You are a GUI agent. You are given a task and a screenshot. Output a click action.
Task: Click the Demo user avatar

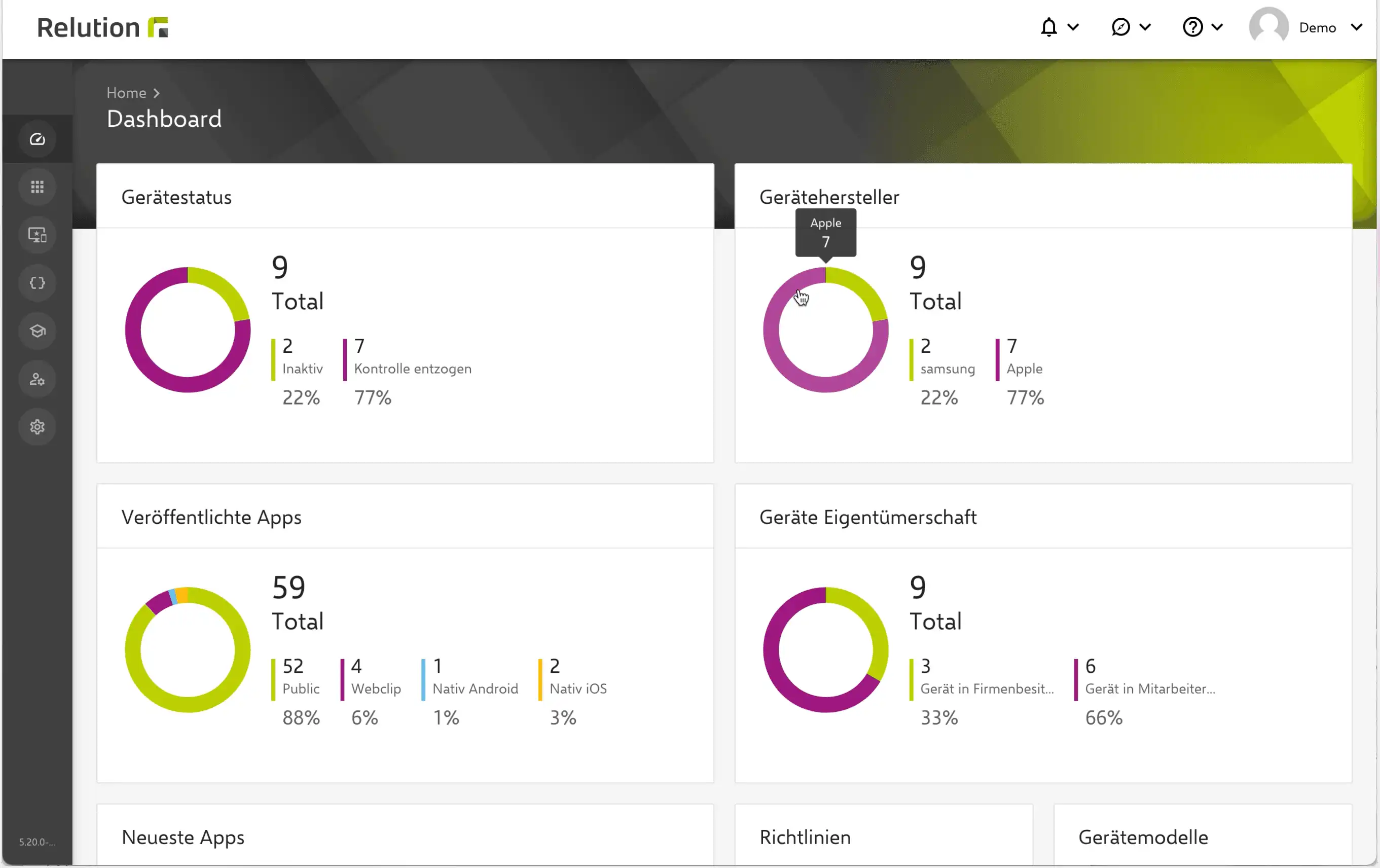tap(1269, 26)
